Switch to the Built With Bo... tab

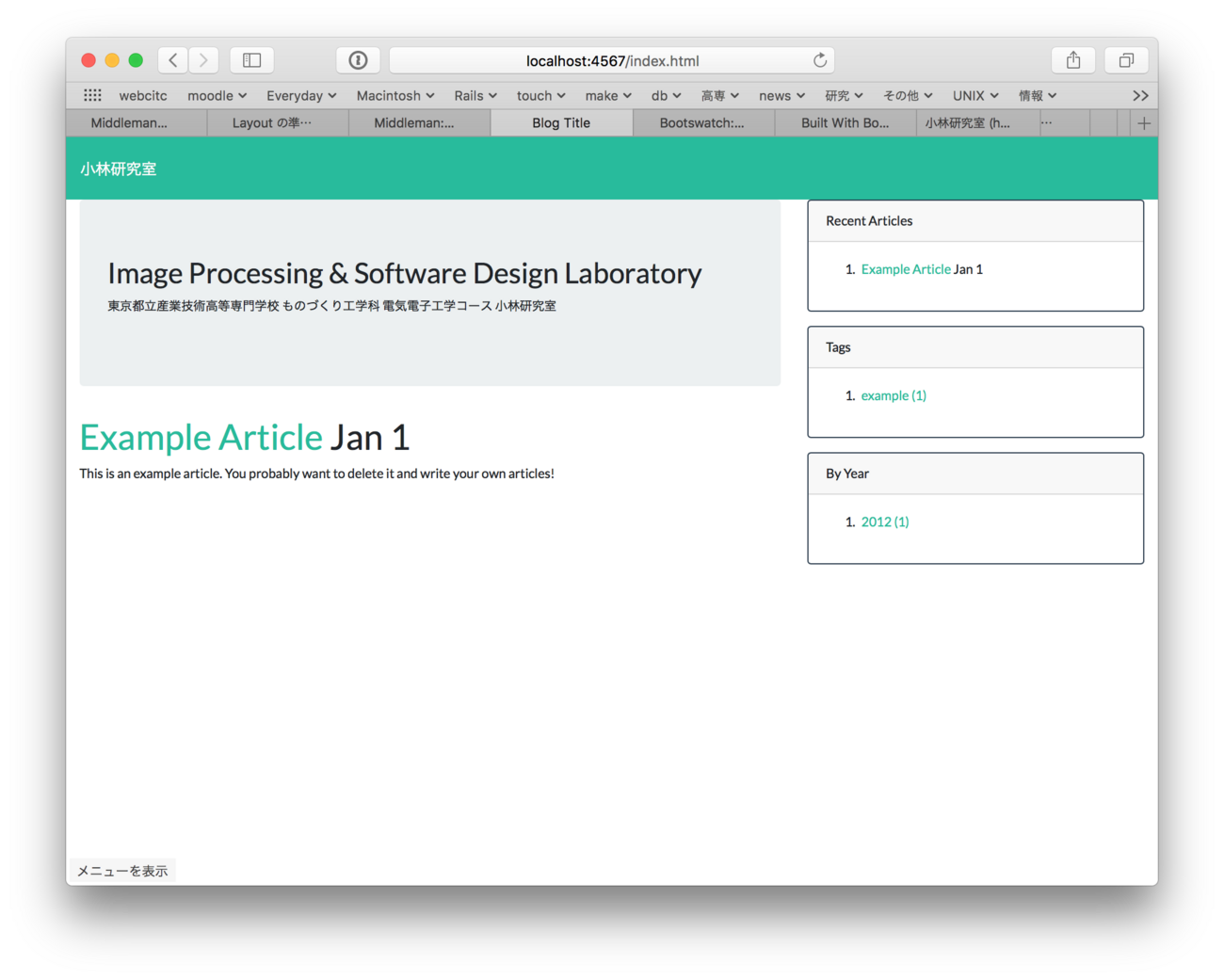846,123
